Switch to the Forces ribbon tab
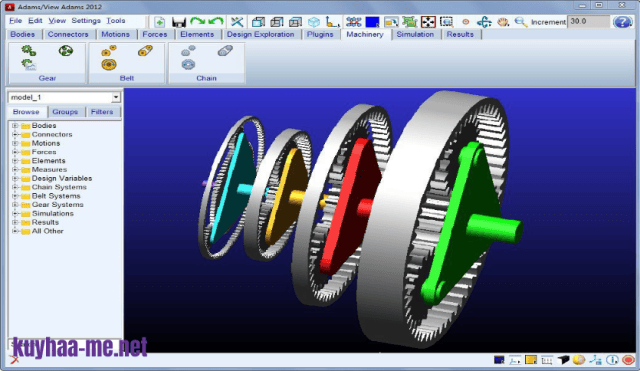Image resolution: width=640 pixels, height=371 pixels. pos(155,35)
